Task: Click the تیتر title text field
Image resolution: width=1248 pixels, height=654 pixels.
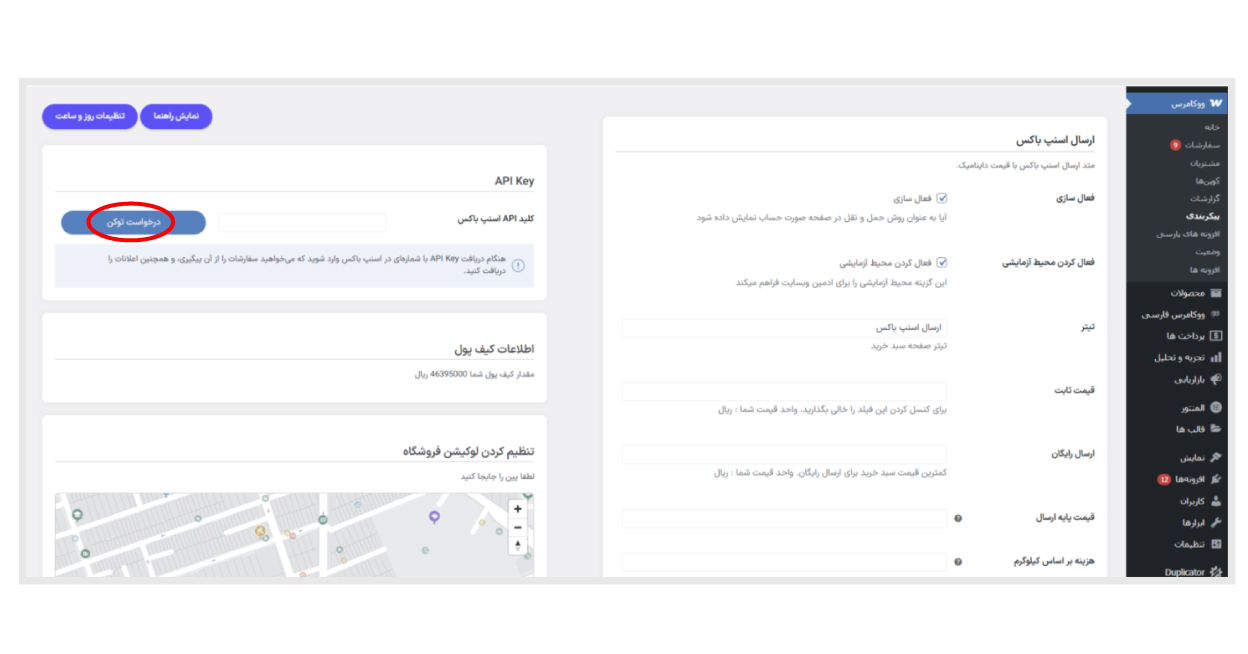Action: tap(783, 328)
